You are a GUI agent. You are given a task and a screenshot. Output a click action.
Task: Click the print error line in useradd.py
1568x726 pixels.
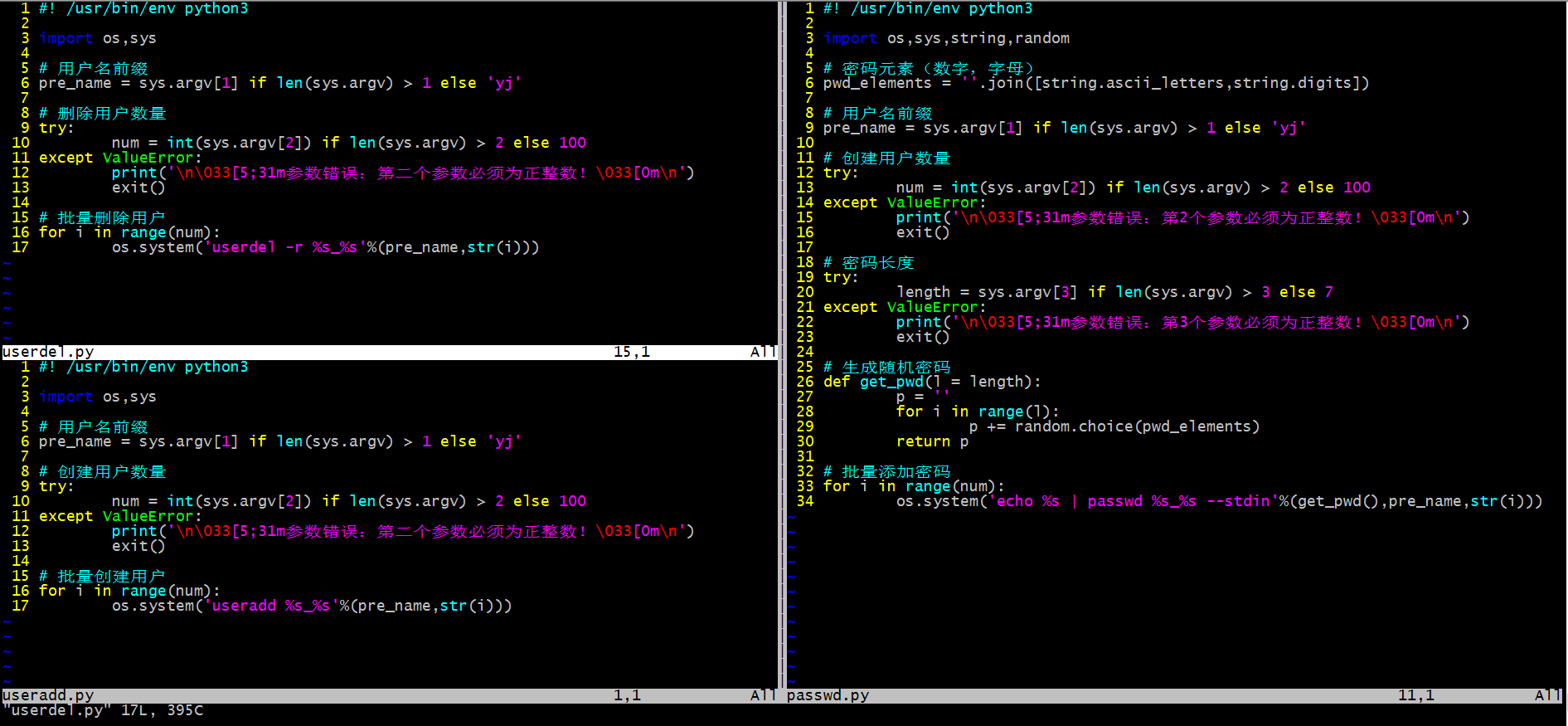(403, 531)
